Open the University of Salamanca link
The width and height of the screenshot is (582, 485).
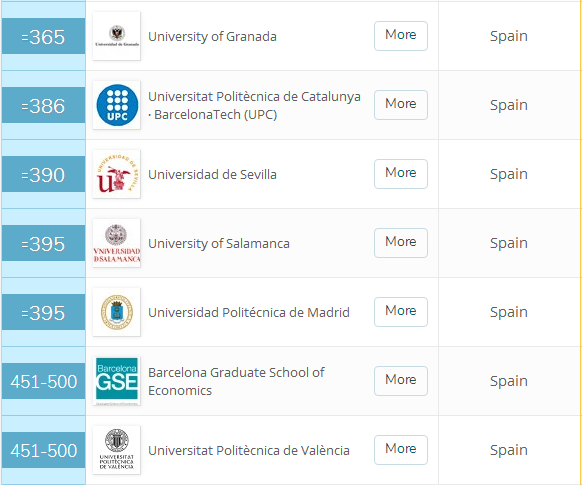click(x=219, y=244)
